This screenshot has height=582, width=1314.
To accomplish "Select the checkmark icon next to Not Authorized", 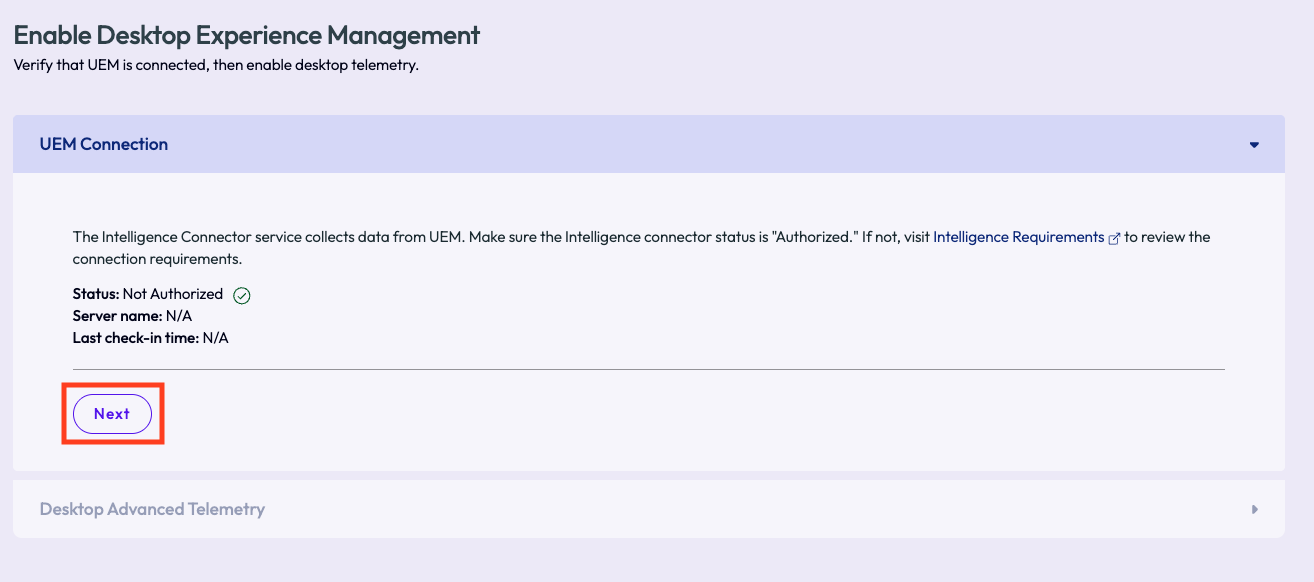I will coord(240,294).
